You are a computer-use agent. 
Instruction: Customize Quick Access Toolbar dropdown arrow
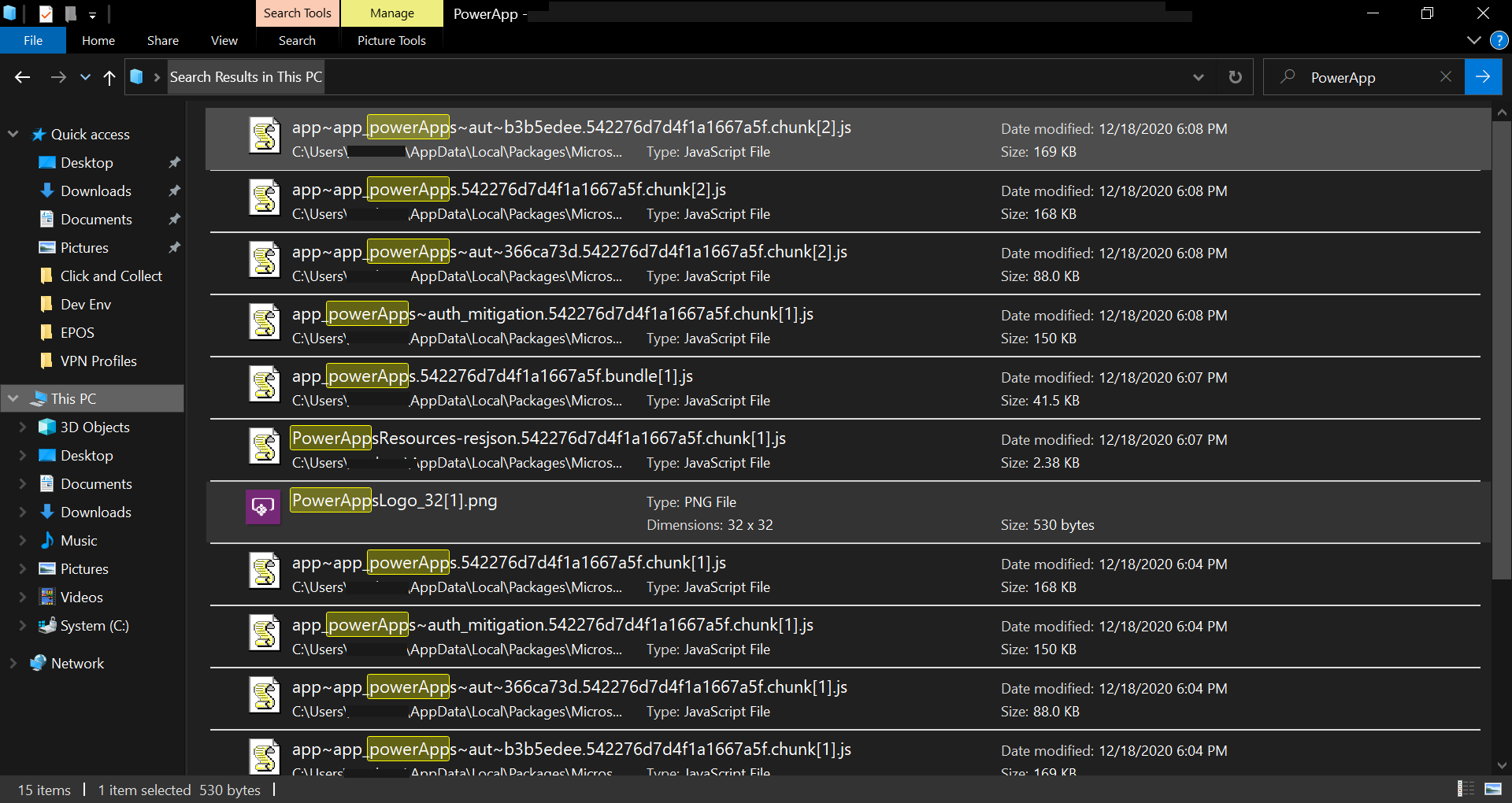[x=92, y=15]
